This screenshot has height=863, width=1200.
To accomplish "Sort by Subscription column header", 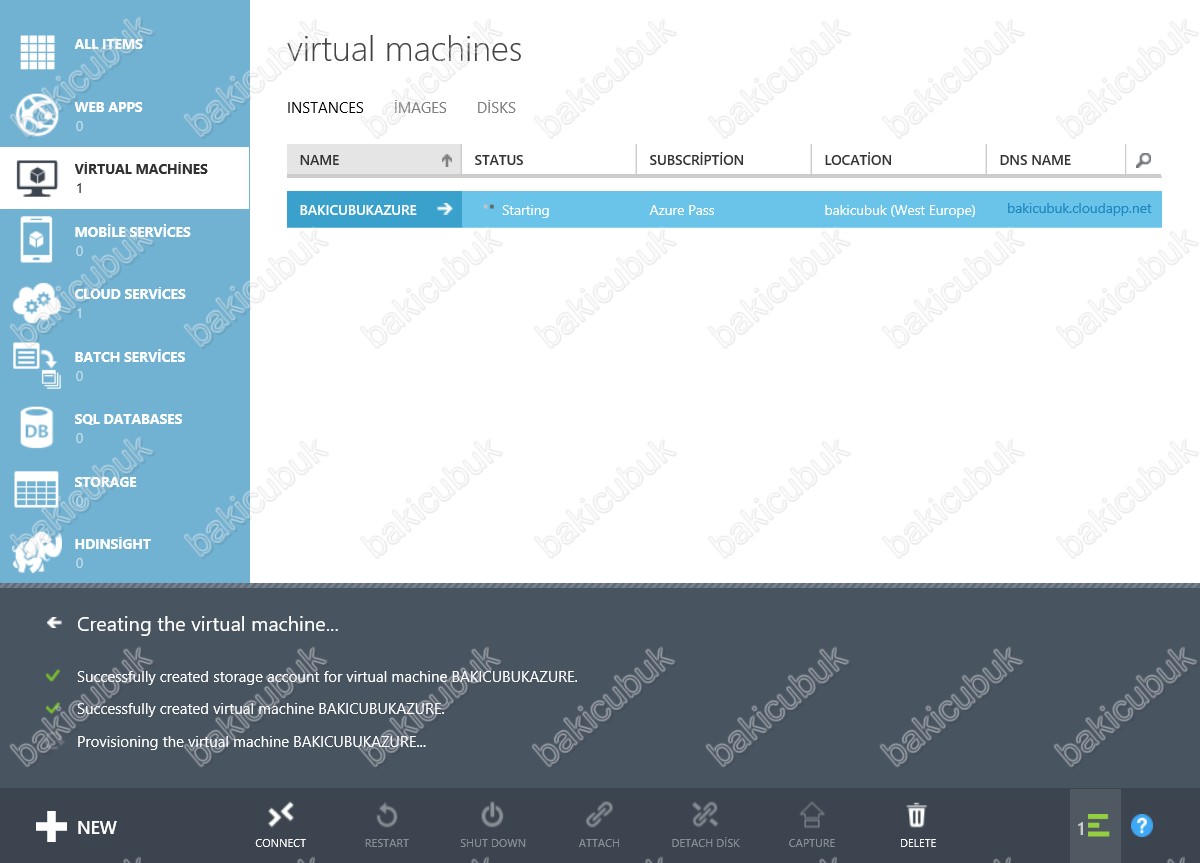I will pyautogui.click(x=723, y=160).
